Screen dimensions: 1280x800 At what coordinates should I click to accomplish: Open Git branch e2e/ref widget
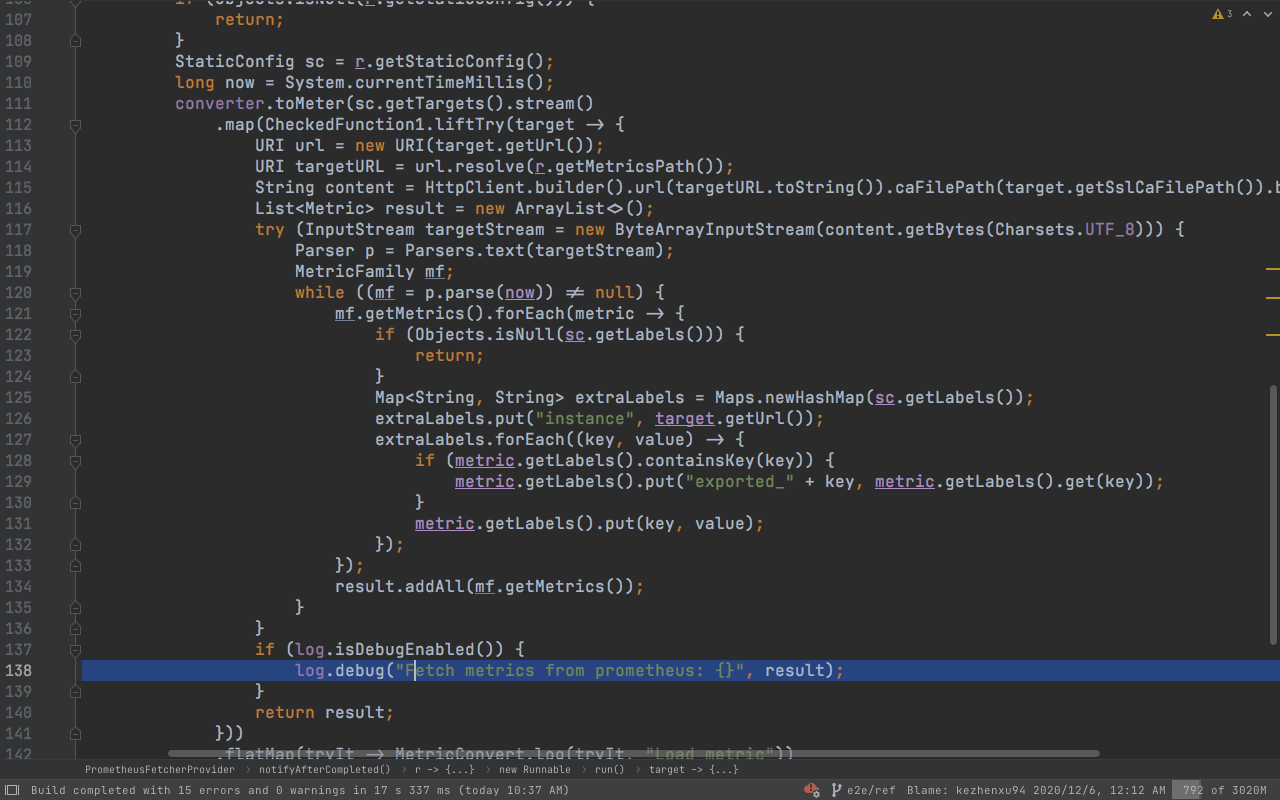tap(864, 790)
